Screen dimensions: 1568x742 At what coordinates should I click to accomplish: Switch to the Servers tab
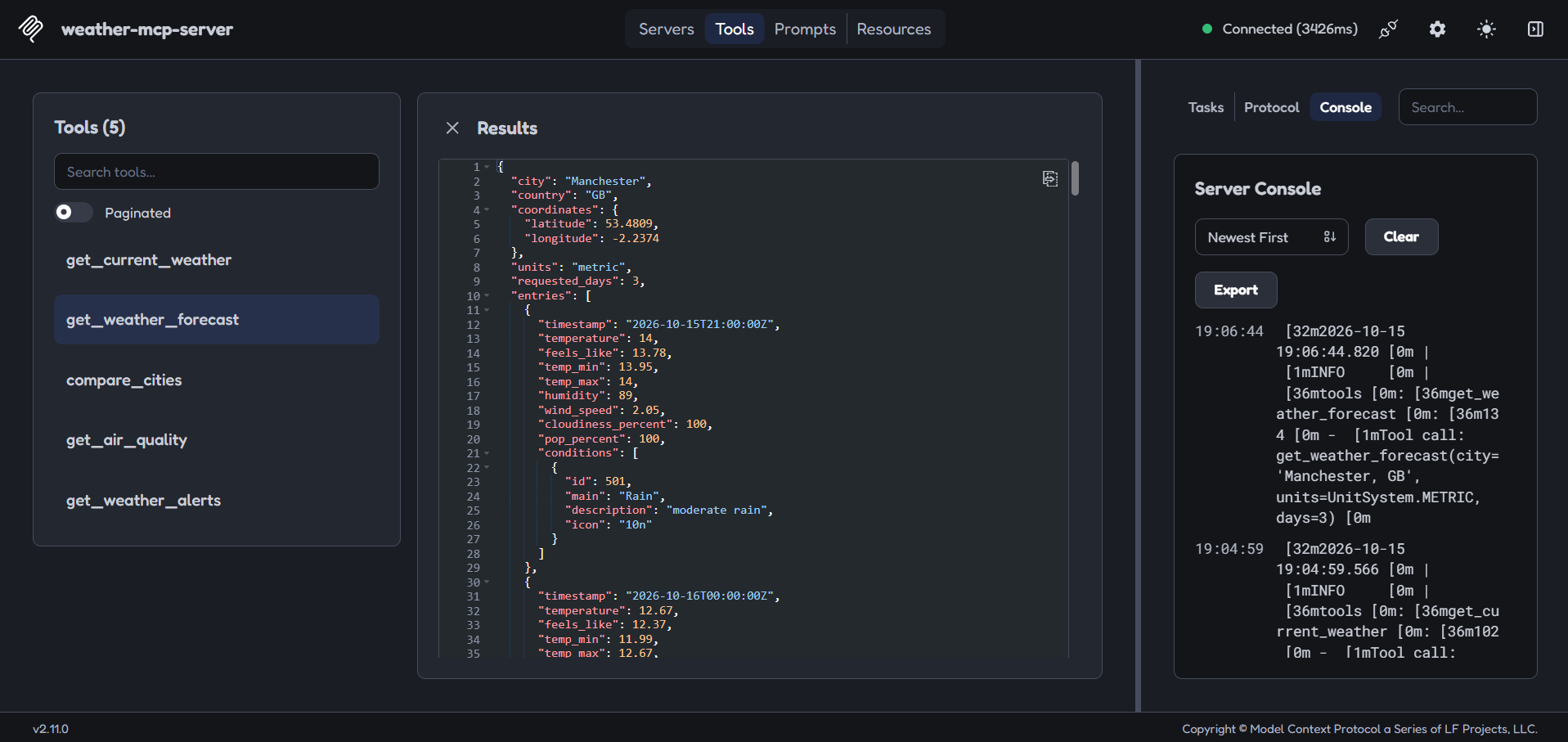[666, 29]
